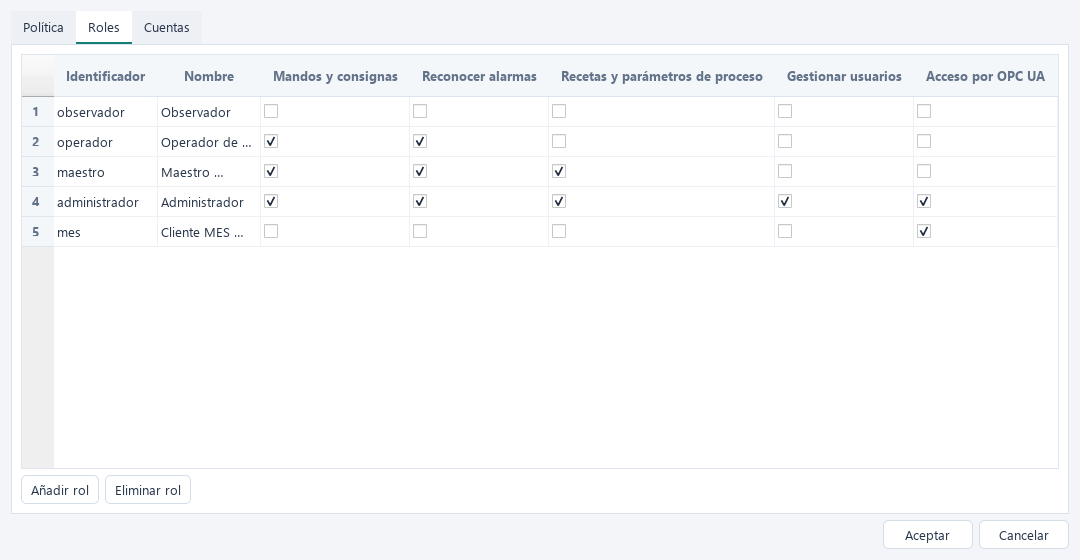Select the observador identifier cell
This screenshot has width=1080, height=560.
tap(105, 112)
